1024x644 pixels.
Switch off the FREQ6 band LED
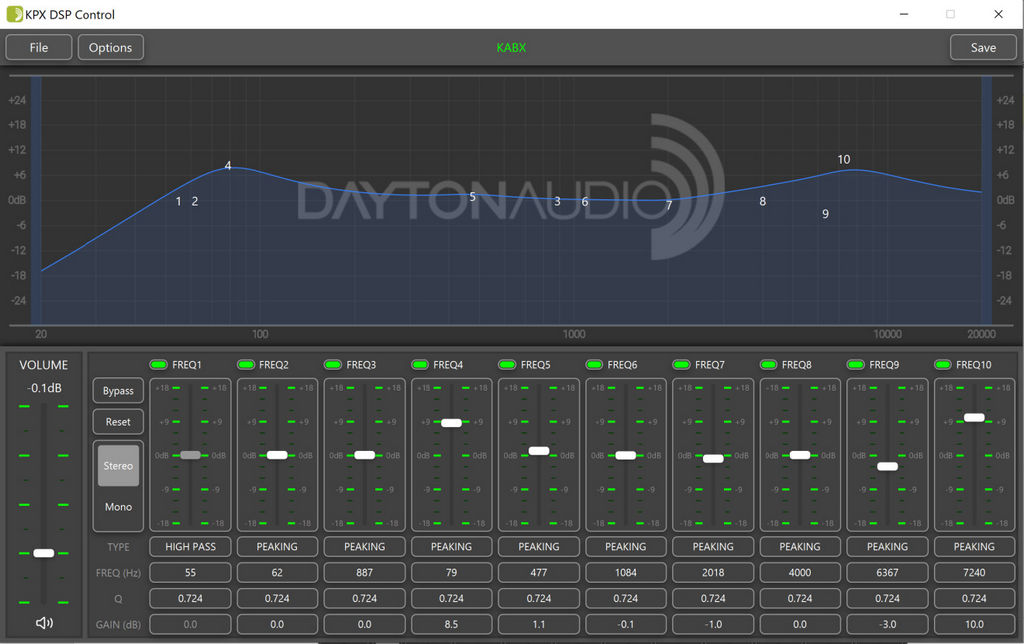(x=594, y=364)
